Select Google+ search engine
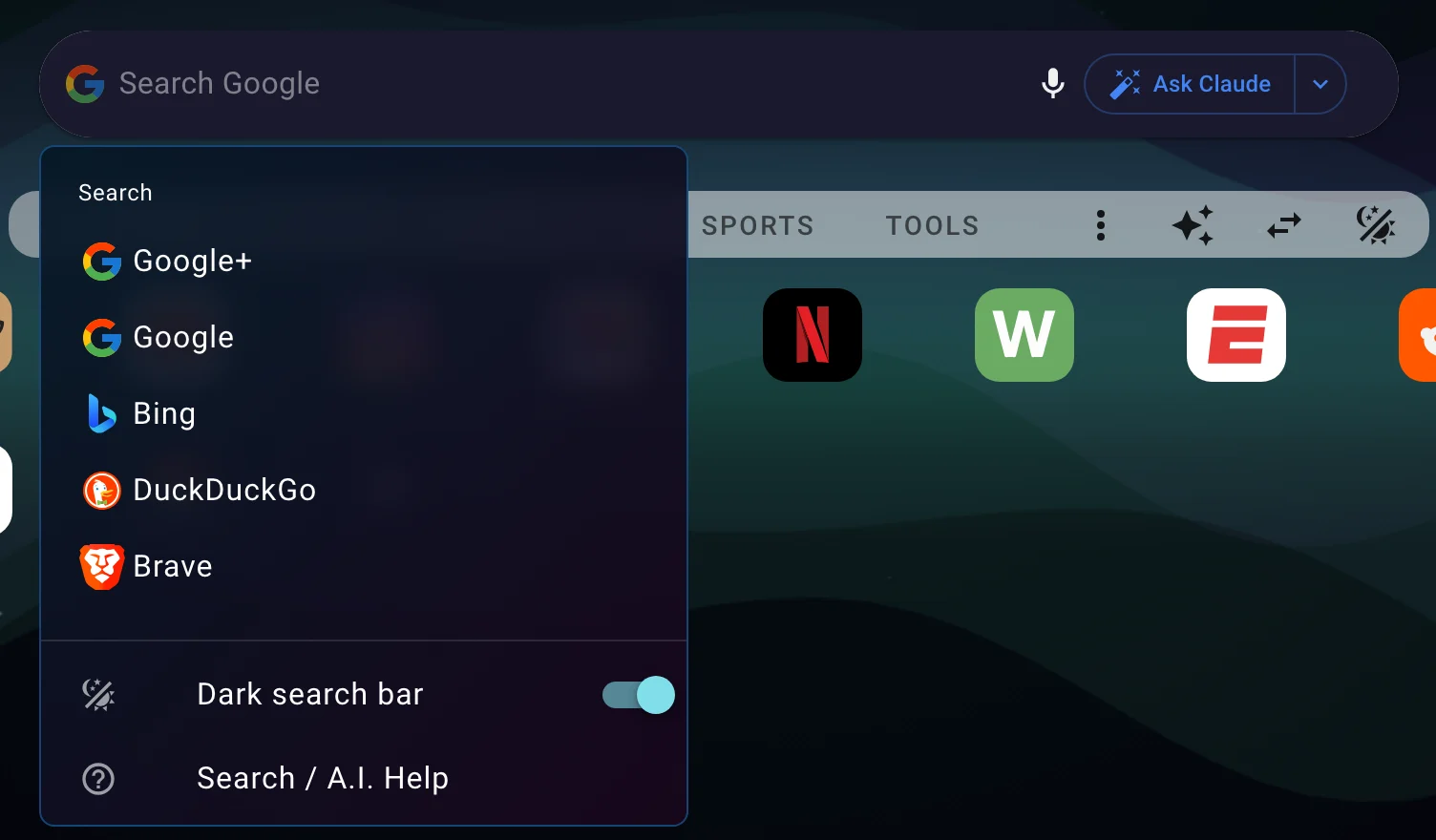The height and width of the screenshot is (840, 1436). point(364,261)
